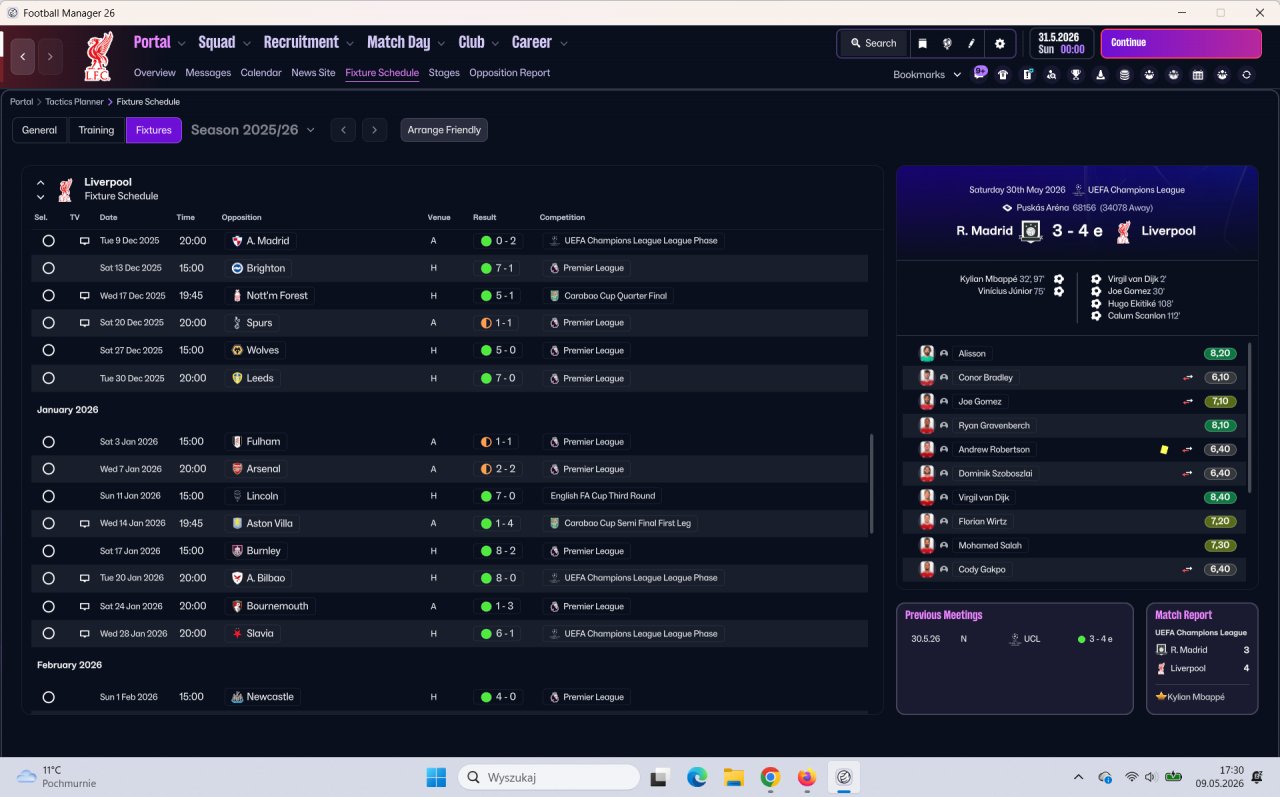Select the radio button for Brighton fixture
The image size is (1280, 797).
click(x=48, y=268)
